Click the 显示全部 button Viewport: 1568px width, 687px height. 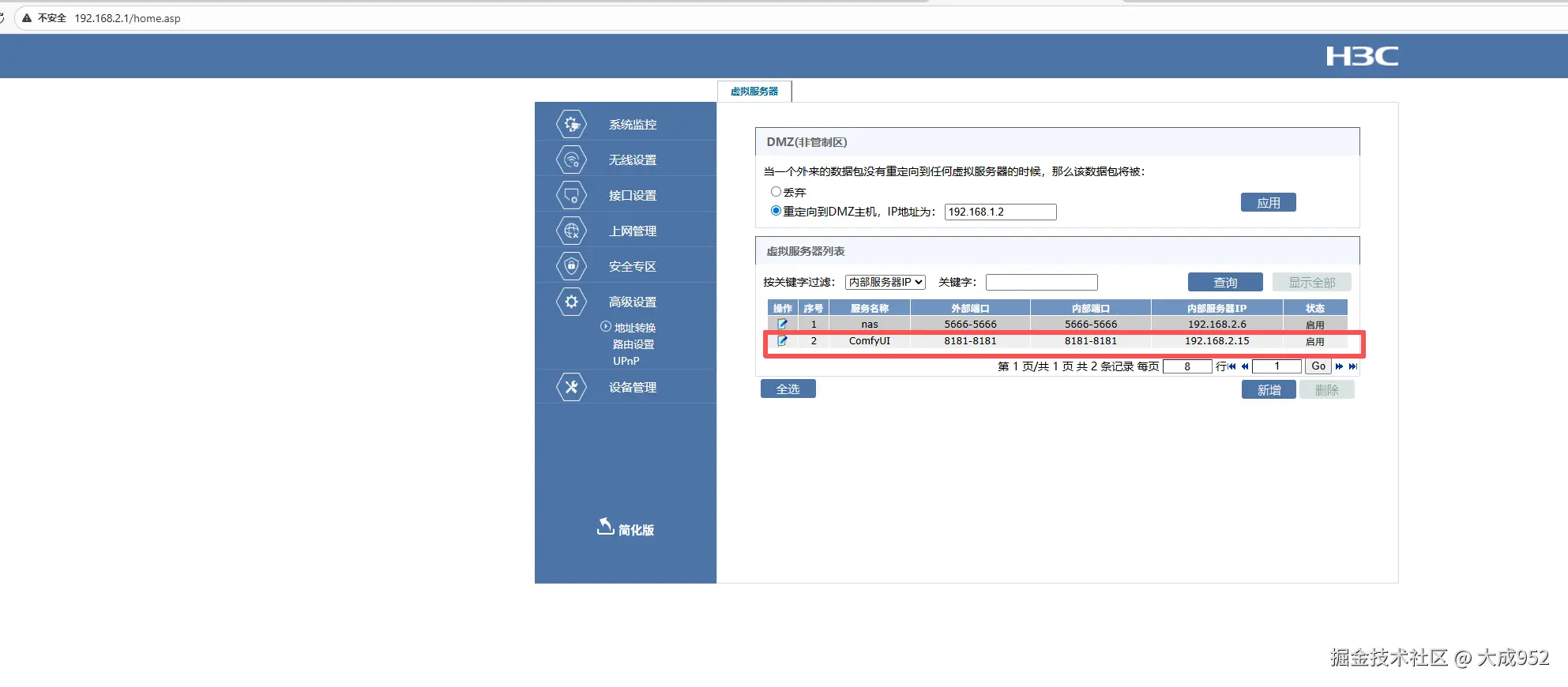click(x=1311, y=283)
